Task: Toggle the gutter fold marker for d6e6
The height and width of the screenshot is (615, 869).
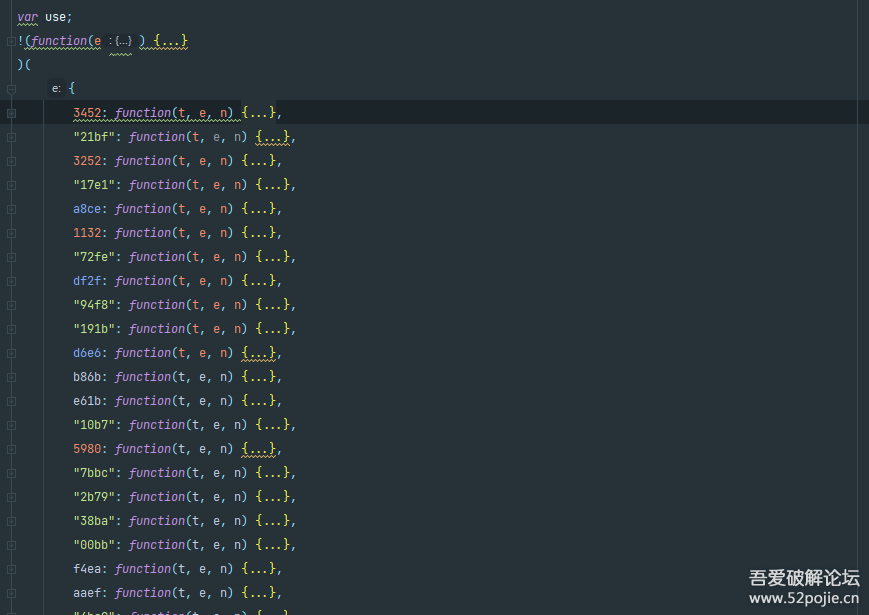Action: pyautogui.click(x=11, y=353)
